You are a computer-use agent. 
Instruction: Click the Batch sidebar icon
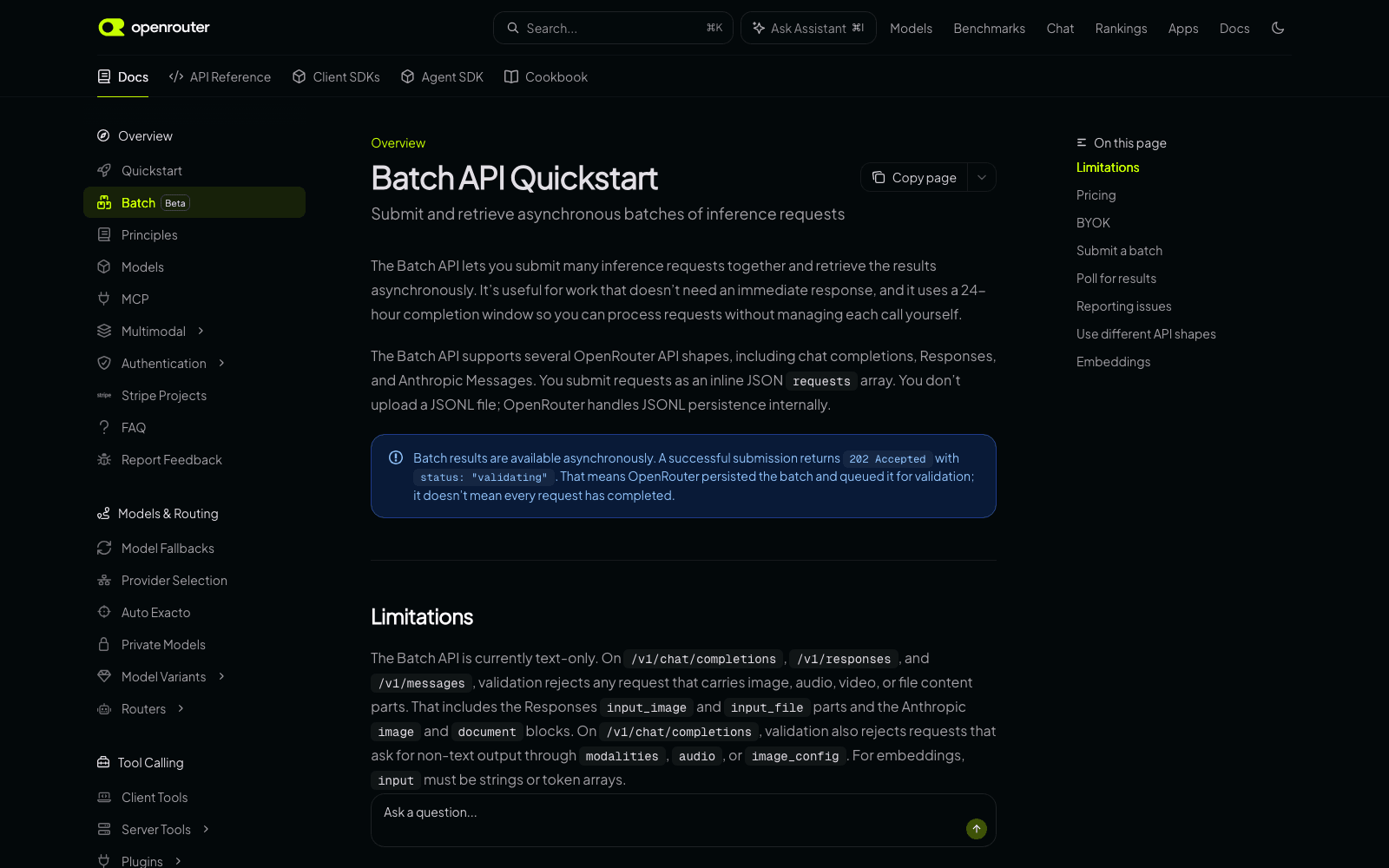104,202
